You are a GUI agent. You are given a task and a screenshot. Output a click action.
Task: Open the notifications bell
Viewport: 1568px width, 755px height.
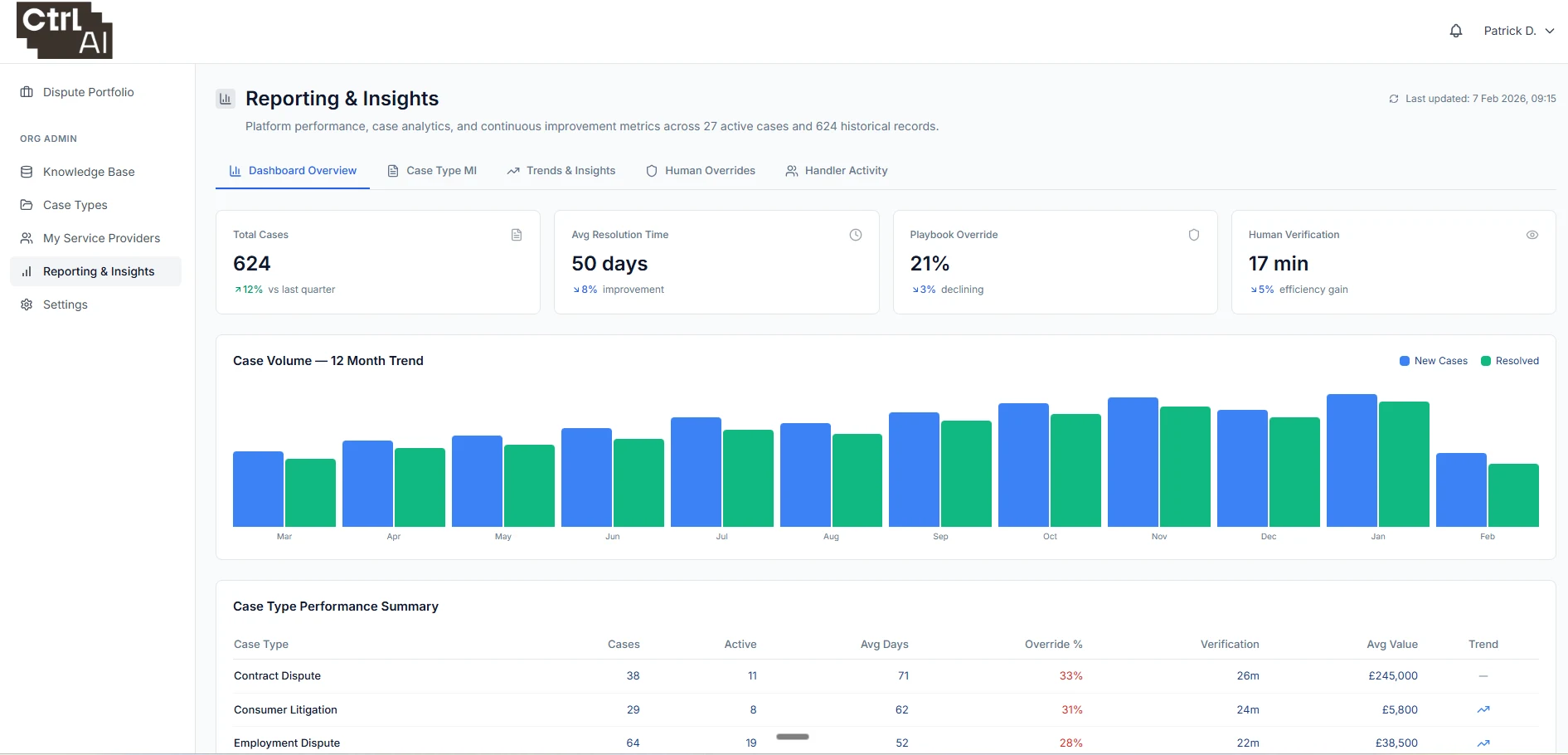[x=1456, y=31]
